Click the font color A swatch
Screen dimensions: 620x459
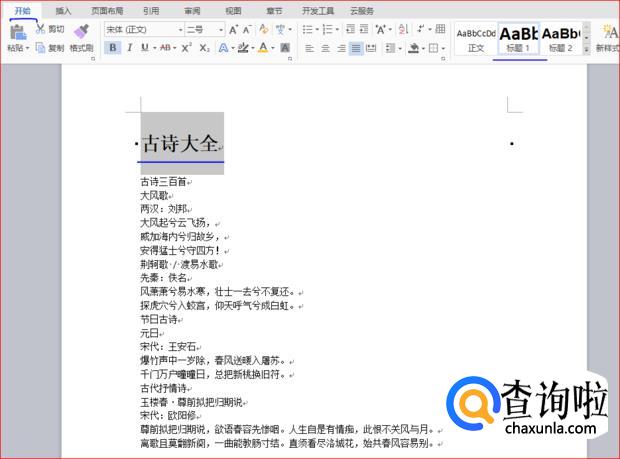(x=263, y=47)
